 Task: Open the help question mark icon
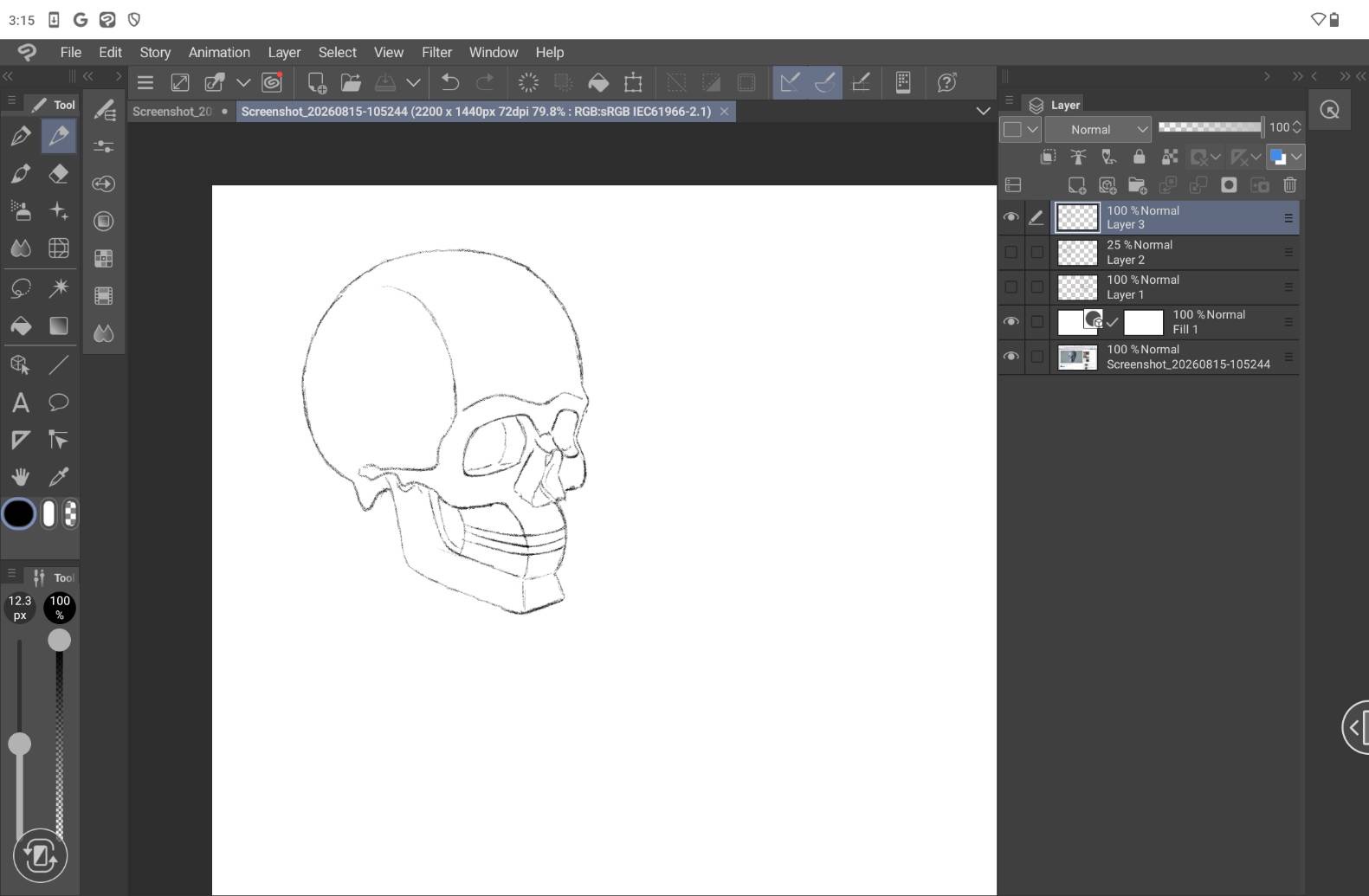(x=947, y=82)
